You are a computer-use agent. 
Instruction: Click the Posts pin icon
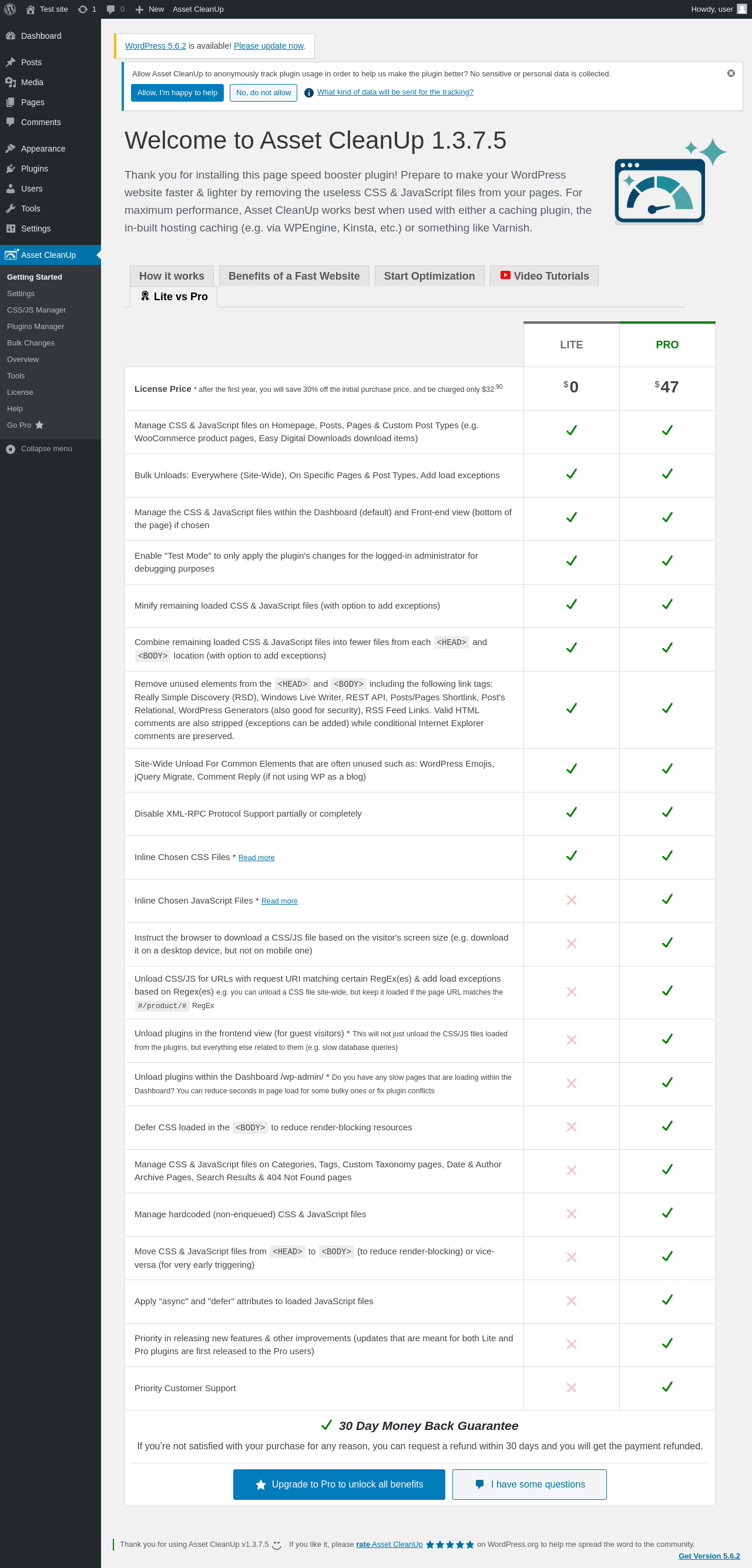[11, 62]
